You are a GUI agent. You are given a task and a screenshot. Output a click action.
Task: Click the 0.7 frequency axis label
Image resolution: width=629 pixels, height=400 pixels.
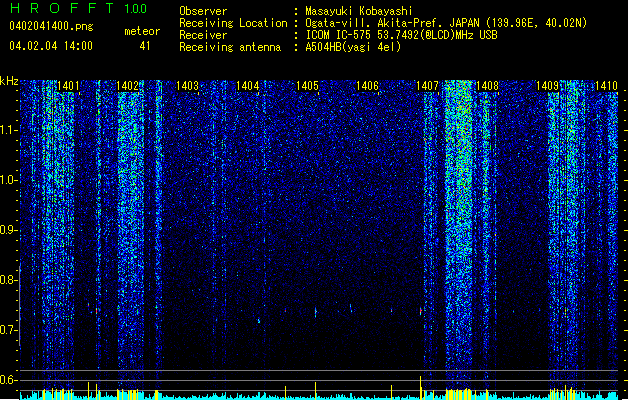point(8,330)
